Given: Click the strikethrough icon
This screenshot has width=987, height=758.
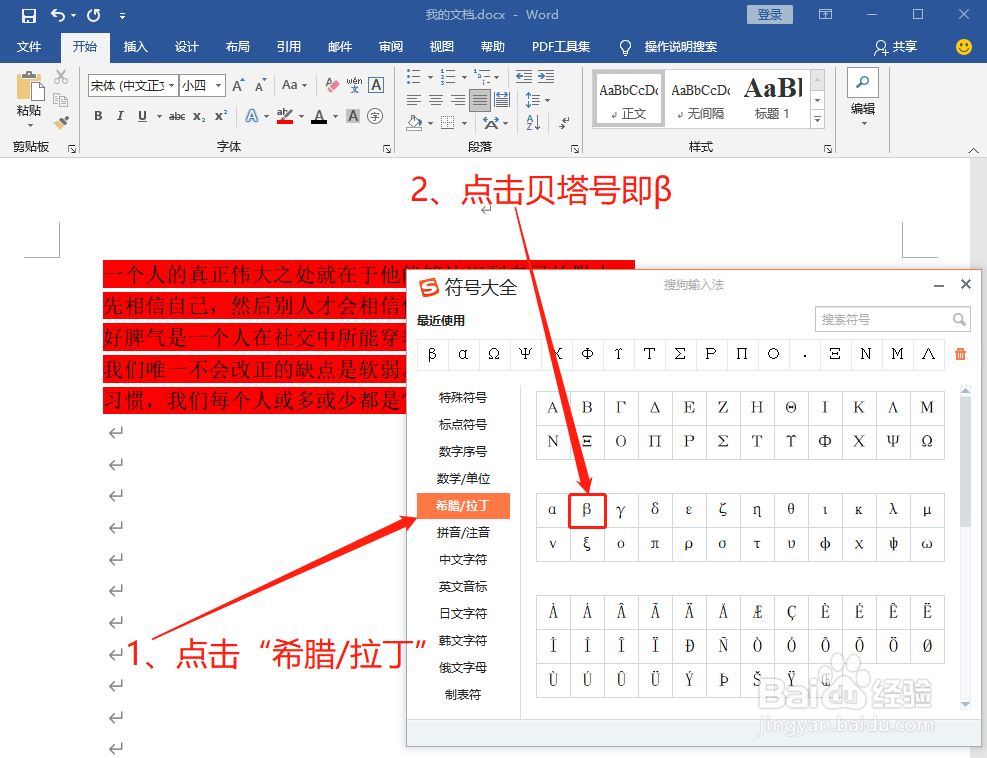Looking at the screenshot, I should (175, 116).
